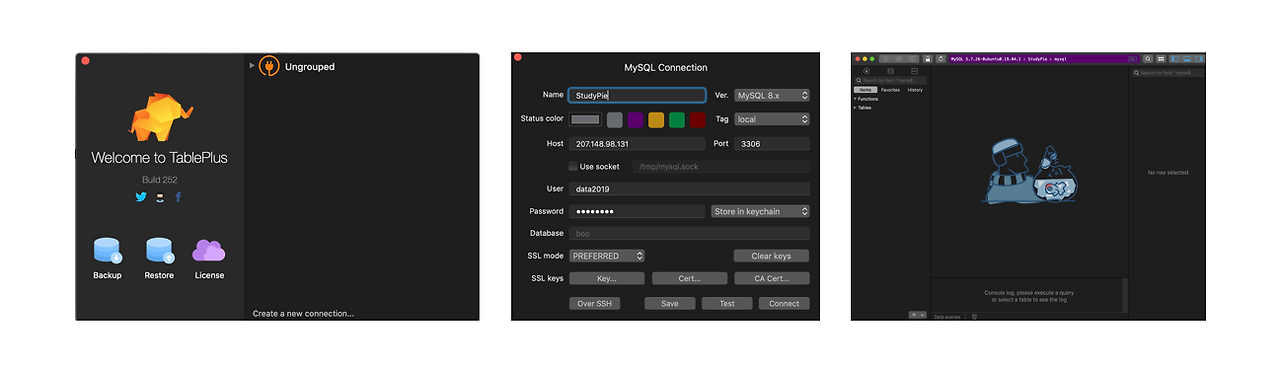
Task: Click the connection Name field with StudyPie
Action: (638, 95)
